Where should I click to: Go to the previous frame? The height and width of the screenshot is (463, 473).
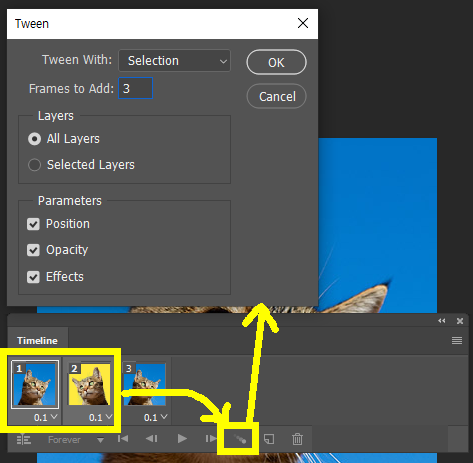[152, 439]
